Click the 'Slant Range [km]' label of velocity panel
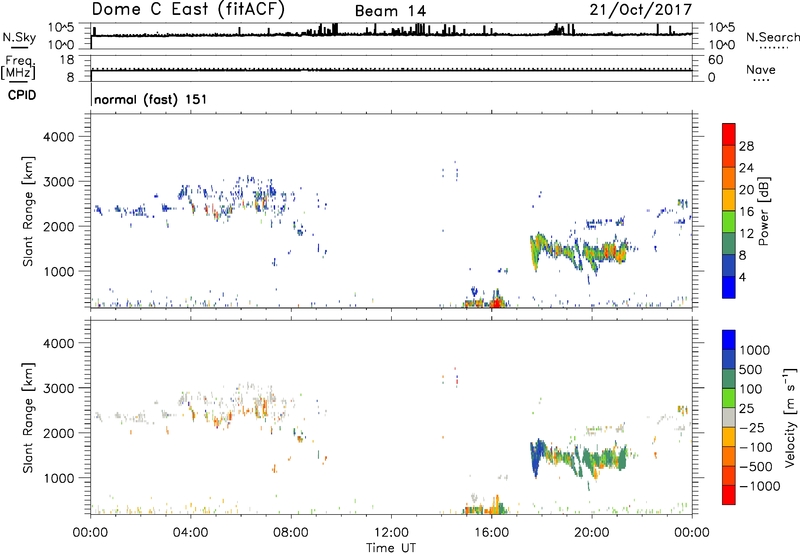The image size is (800, 554). pos(28,418)
